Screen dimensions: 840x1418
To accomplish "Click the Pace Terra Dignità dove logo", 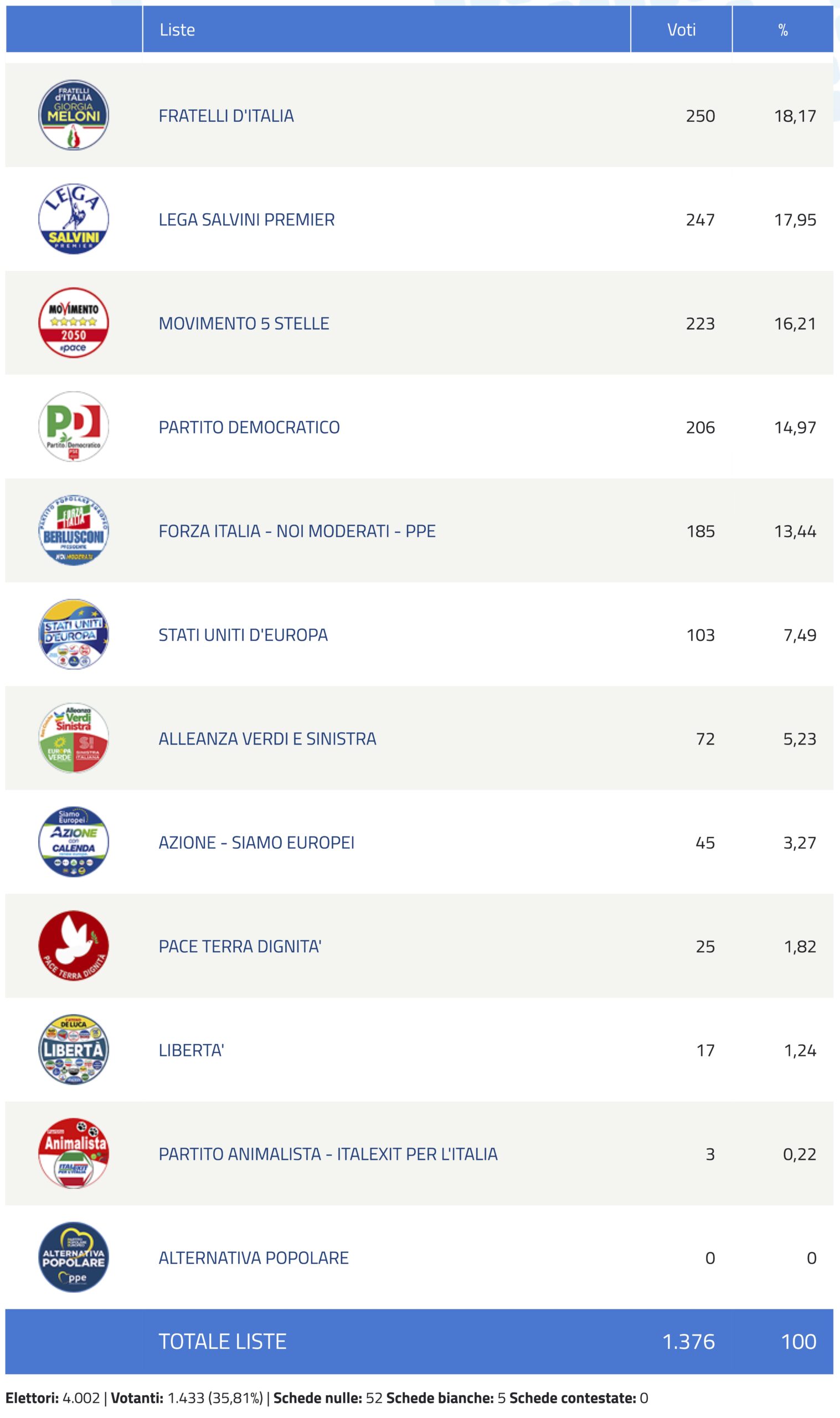I will (x=74, y=946).
